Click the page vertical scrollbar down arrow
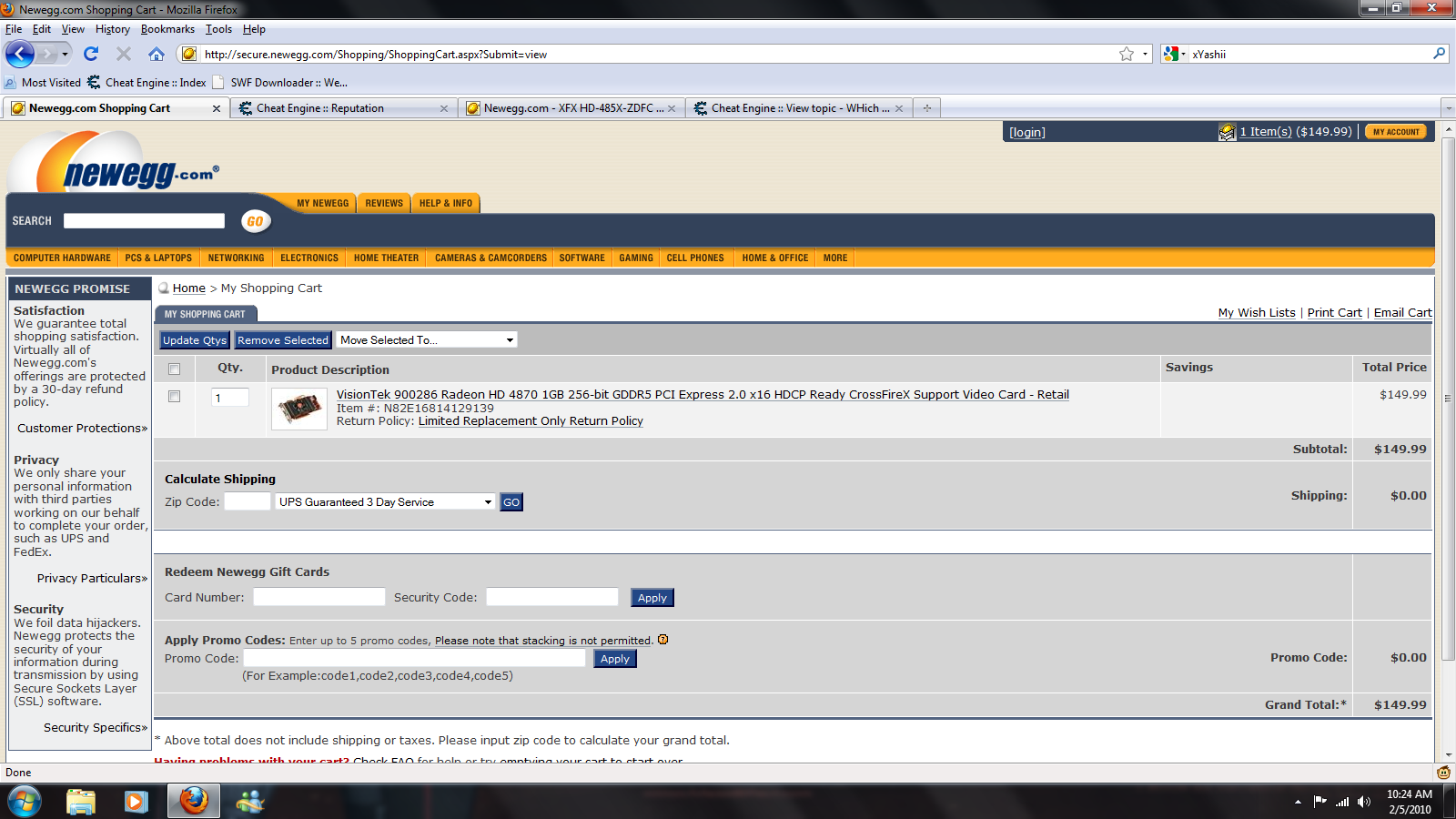Viewport: 1456px width, 819px height. [1449, 754]
